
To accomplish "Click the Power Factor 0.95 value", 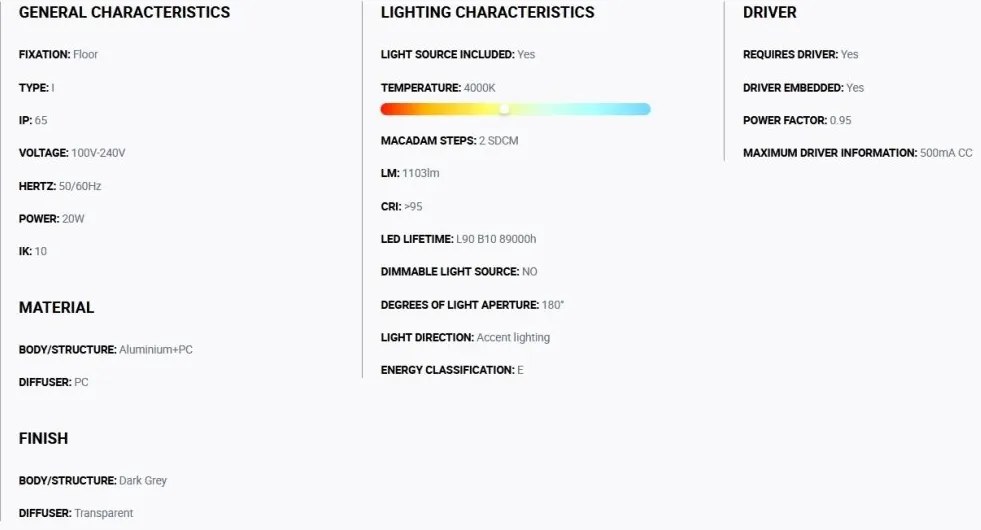I will point(840,121).
